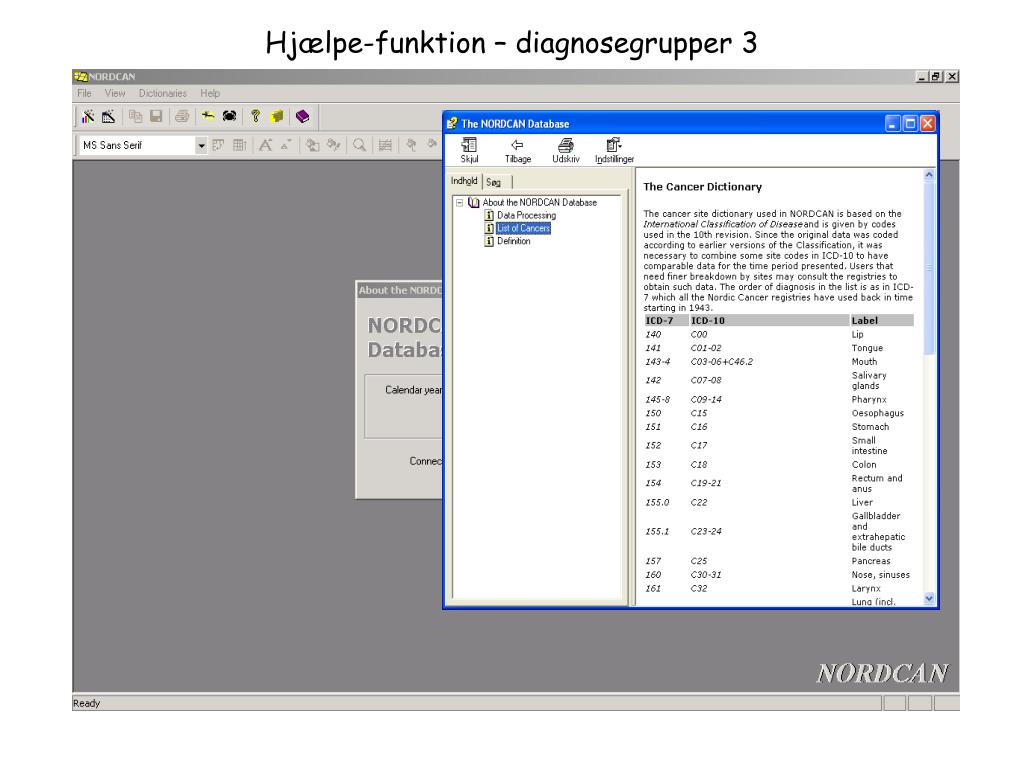Image resolution: width=1024 pixels, height=768 pixels.
Task: Click the help content scrollbar down arrow
Action: coord(929,598)
